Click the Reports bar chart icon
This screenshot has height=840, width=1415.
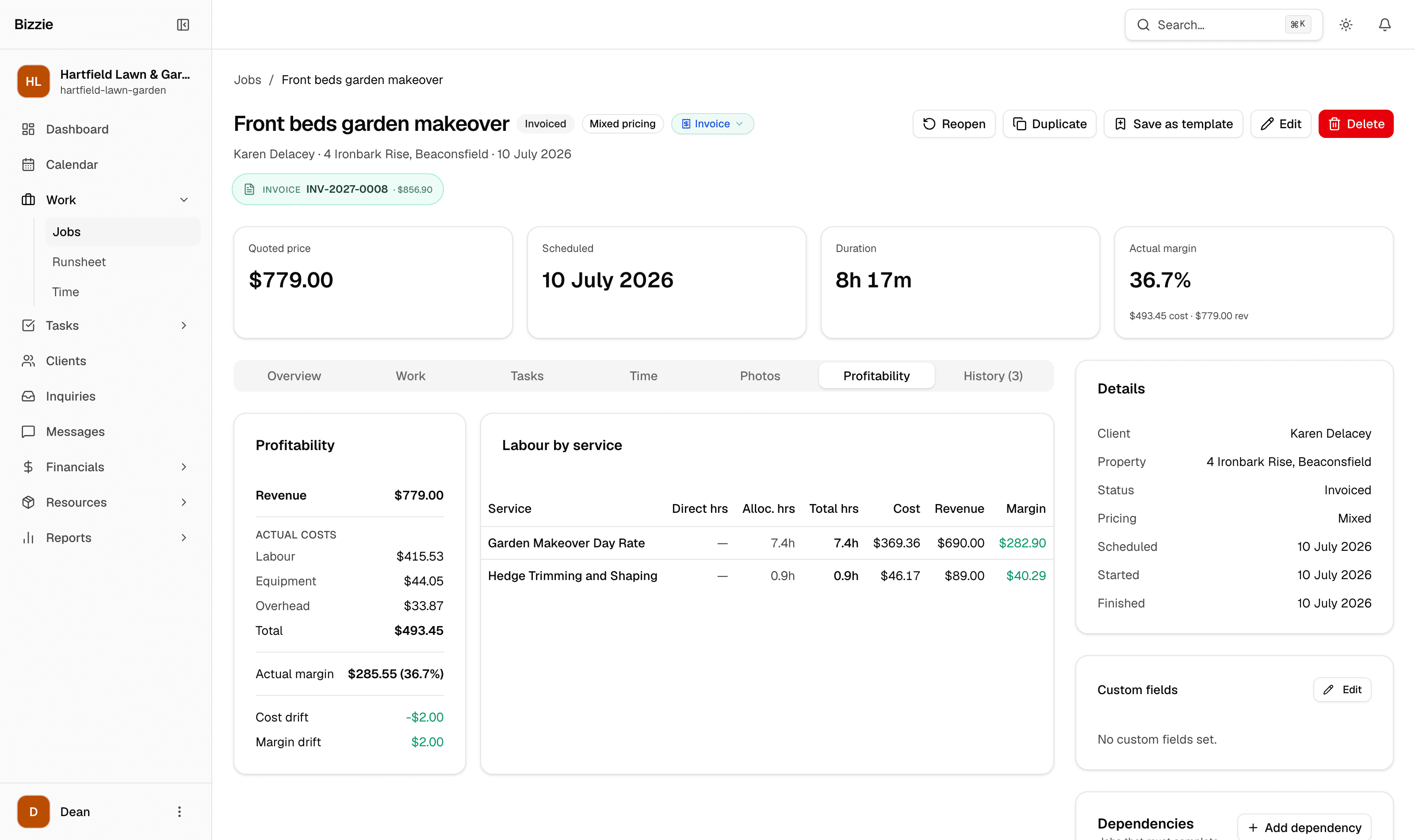[x=28, y=538]
